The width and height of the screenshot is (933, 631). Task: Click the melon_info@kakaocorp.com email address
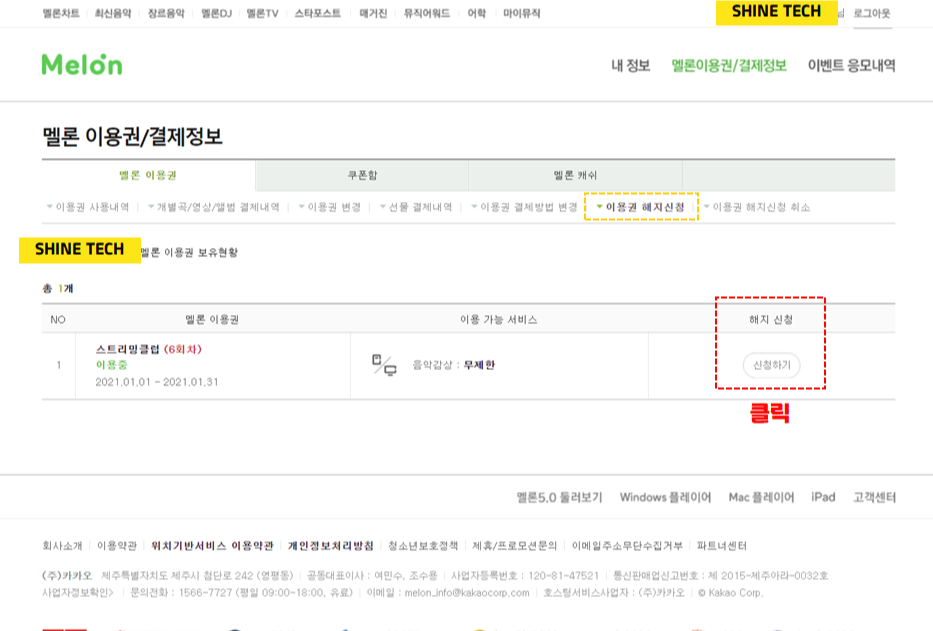pos(467,593)
